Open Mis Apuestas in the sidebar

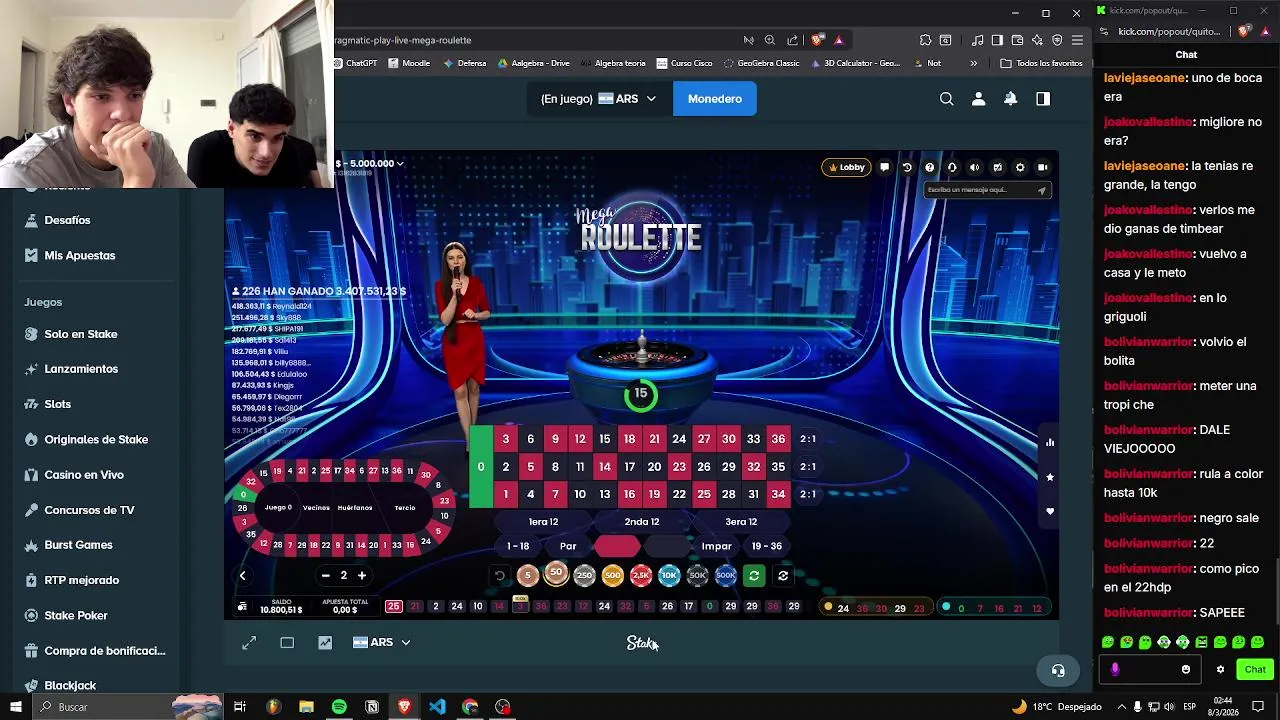(80, 256)
